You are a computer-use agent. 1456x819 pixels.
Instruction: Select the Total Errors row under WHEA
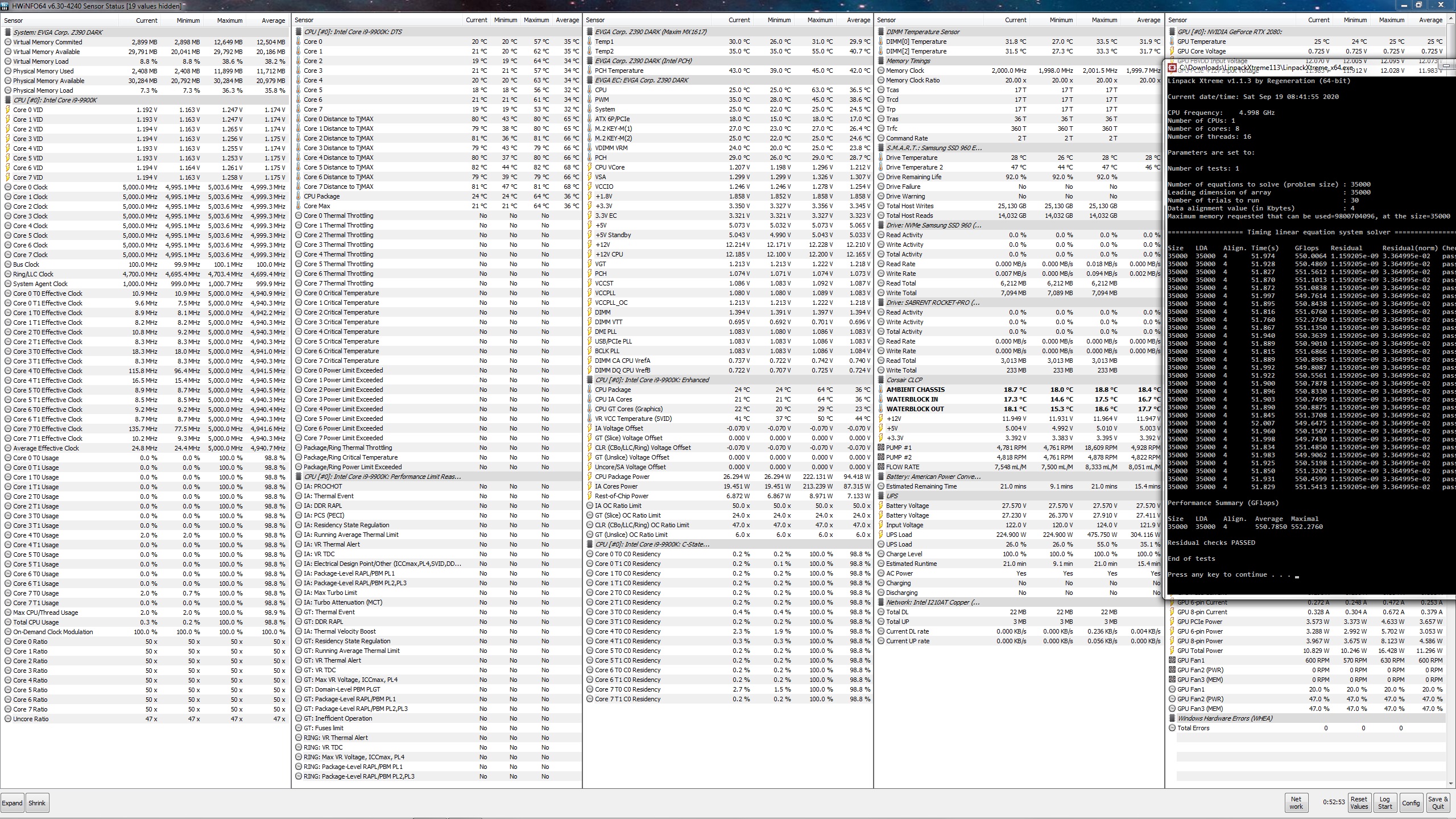click(x=1308, y=728)
